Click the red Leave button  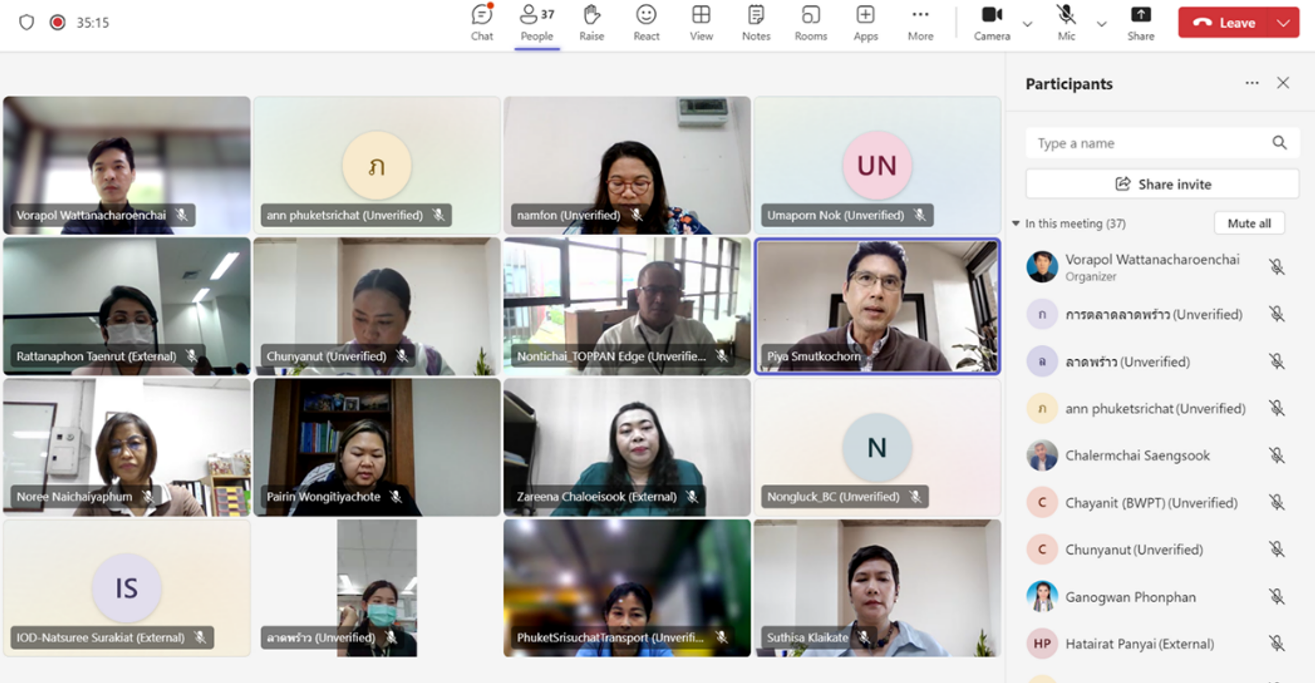coord(1224,23)
